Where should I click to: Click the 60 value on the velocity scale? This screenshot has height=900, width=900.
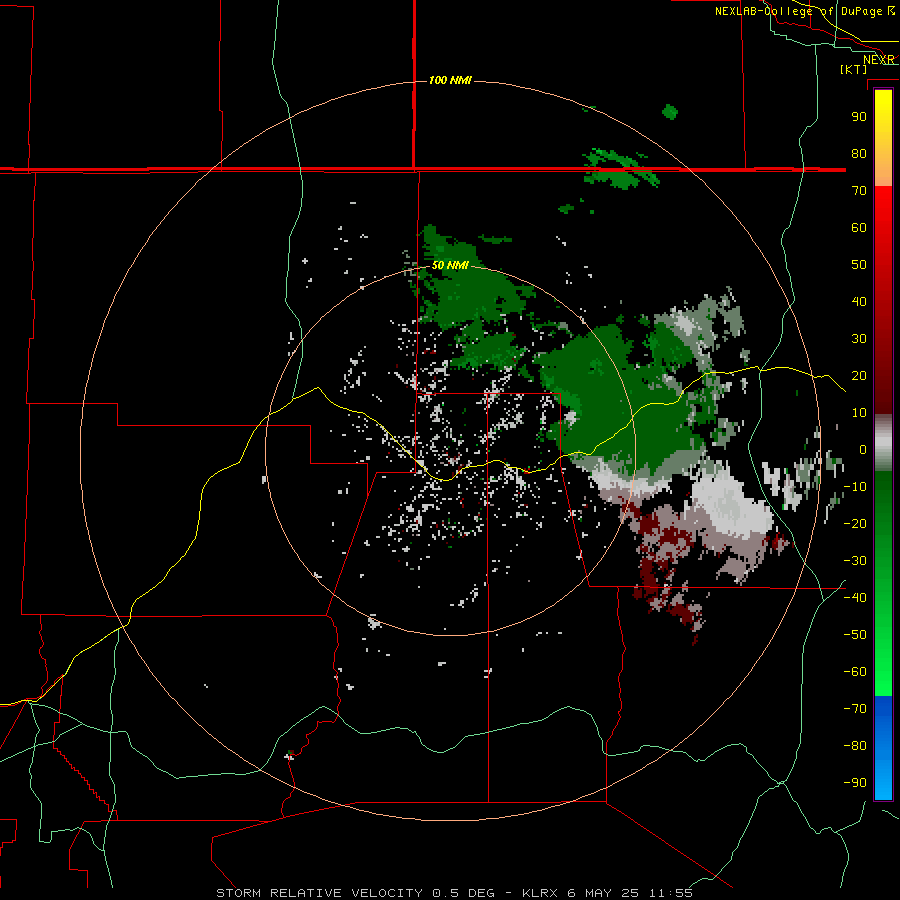tap(859, 227)
